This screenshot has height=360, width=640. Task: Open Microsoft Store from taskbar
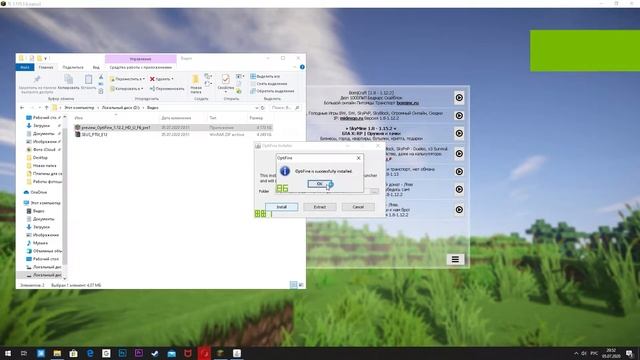tap(73, 353)
